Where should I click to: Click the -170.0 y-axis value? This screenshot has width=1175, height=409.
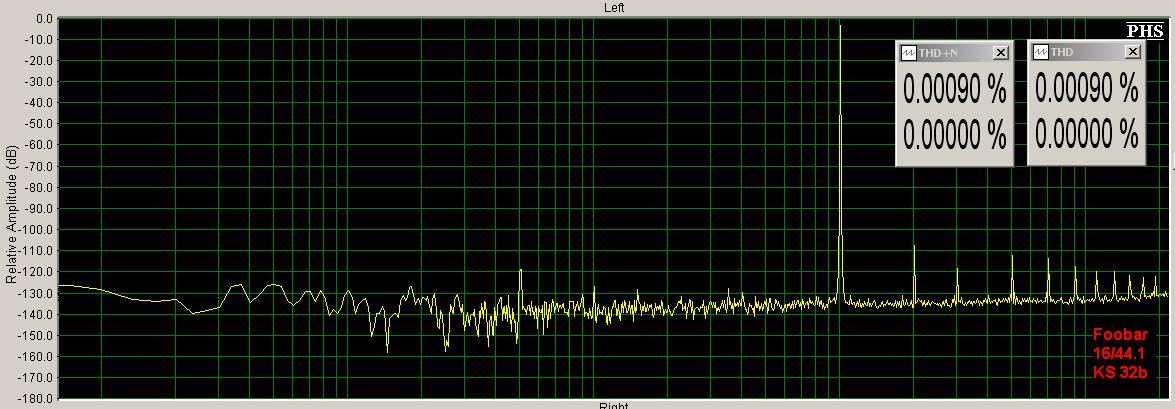tap(37, 377)
